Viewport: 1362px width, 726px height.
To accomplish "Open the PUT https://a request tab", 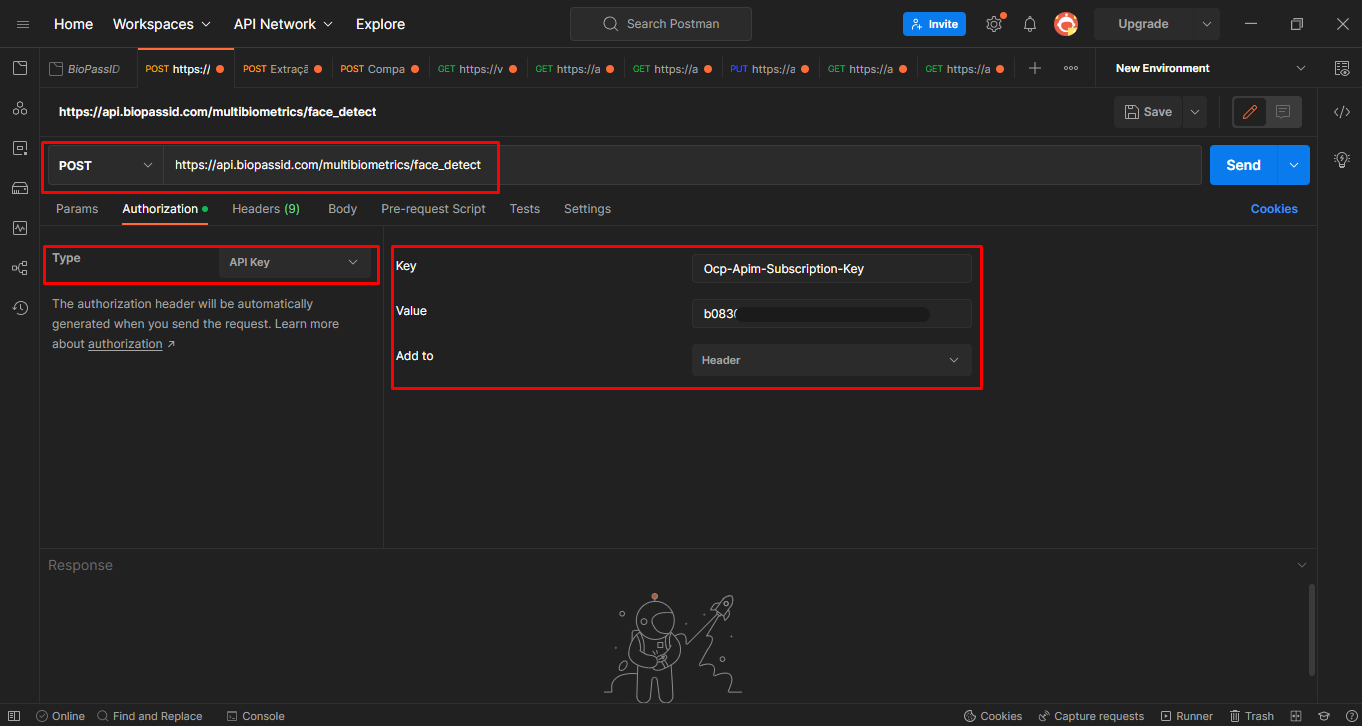I will (x=768, y=69).
